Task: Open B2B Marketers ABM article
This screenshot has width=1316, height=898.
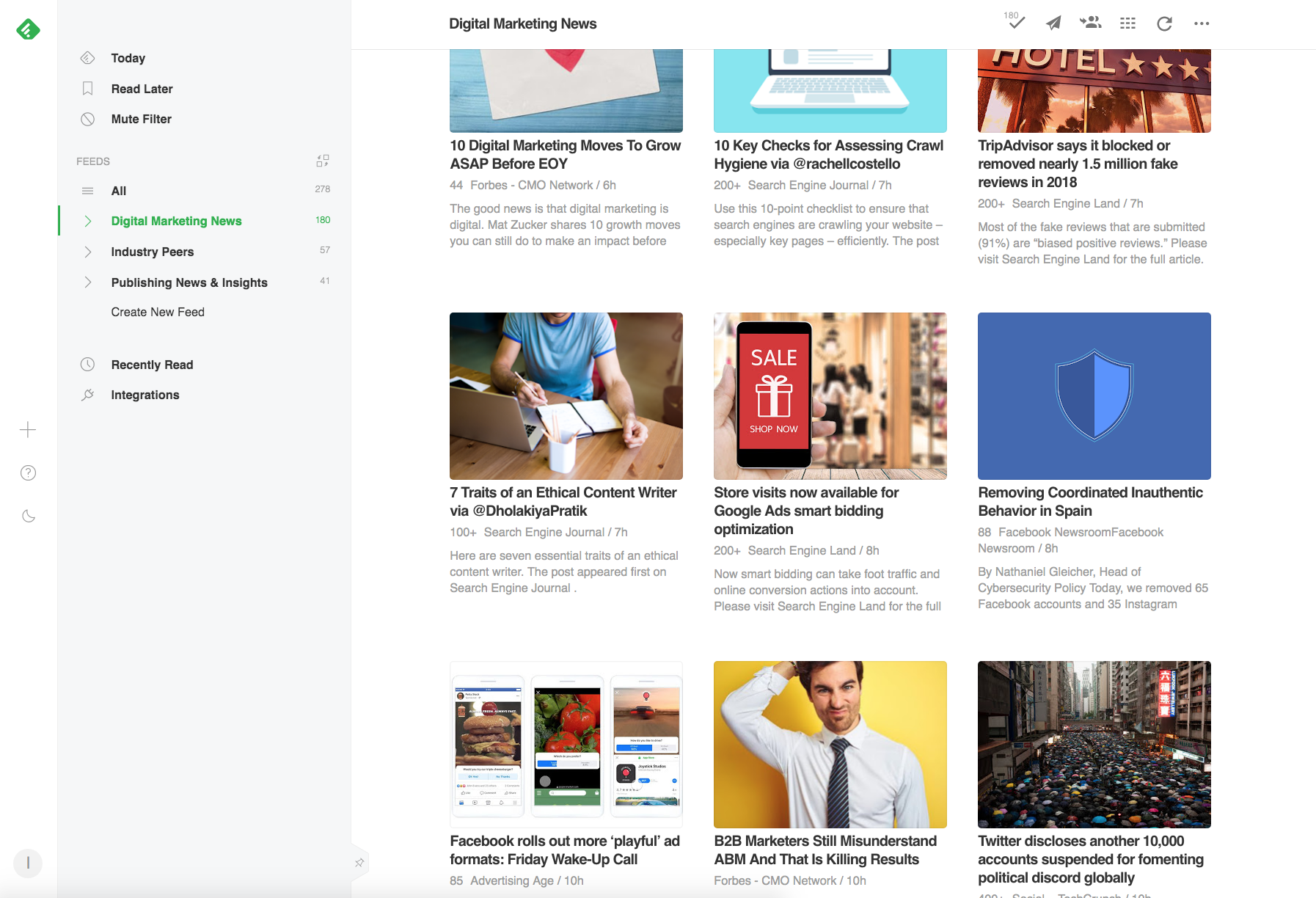Action: tap(825, 850)
